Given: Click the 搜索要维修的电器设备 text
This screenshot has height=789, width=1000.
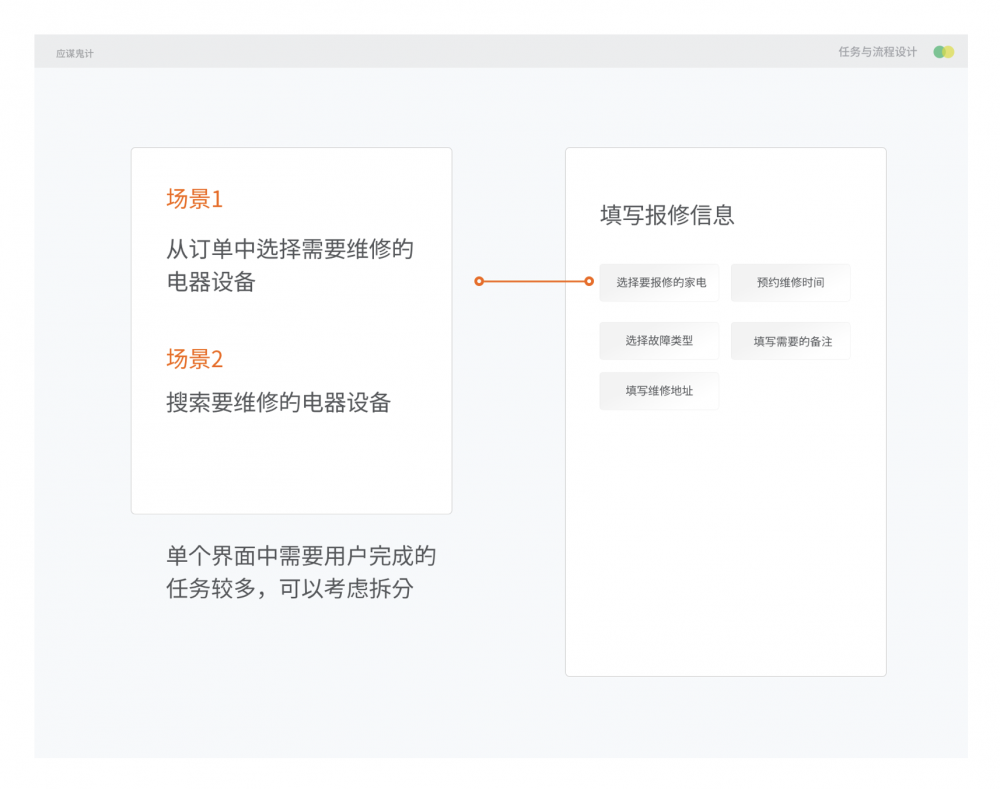Looking at the screenshot, I should [278, 403].
